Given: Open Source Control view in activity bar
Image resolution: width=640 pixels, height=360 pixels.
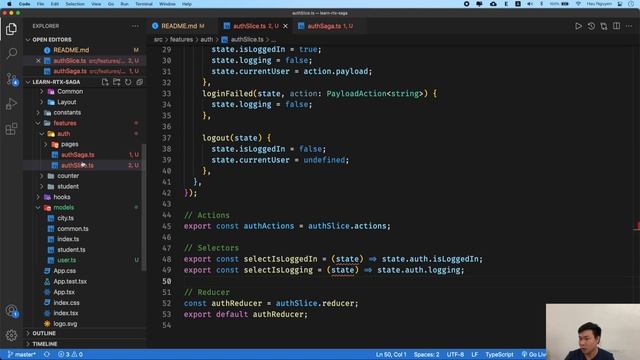Looking at the screenshot, I should click(x=11, y=79).
